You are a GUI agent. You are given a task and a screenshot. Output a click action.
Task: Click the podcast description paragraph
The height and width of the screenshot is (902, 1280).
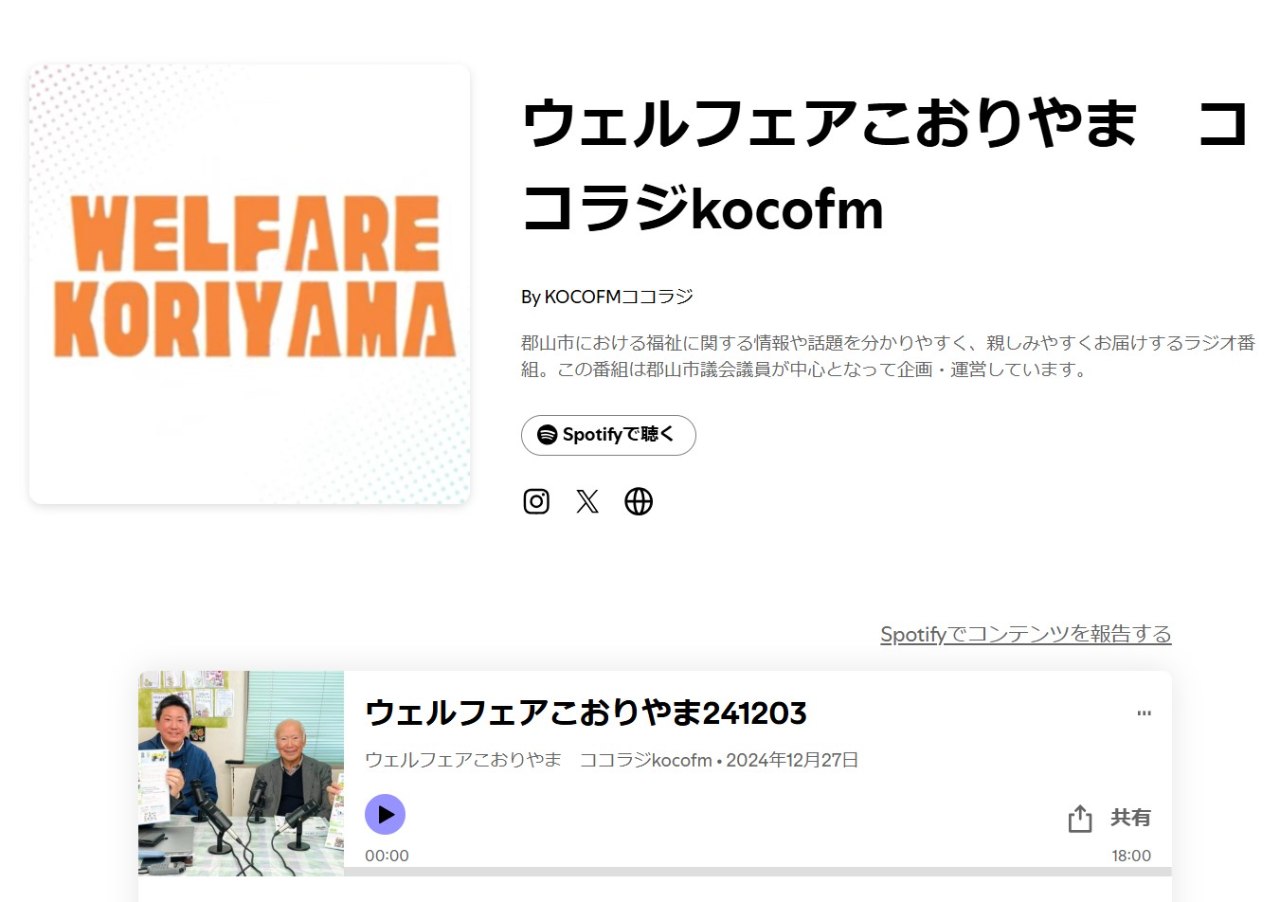point(888,356)
